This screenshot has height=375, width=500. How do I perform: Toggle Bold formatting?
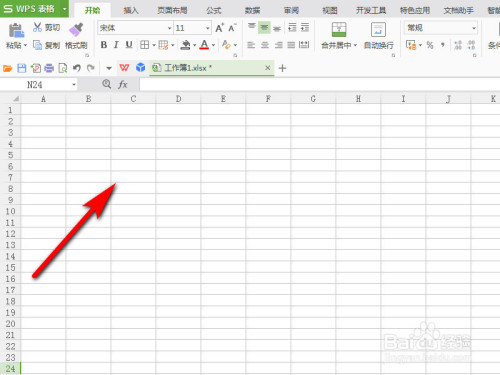(x=104, y=45)
